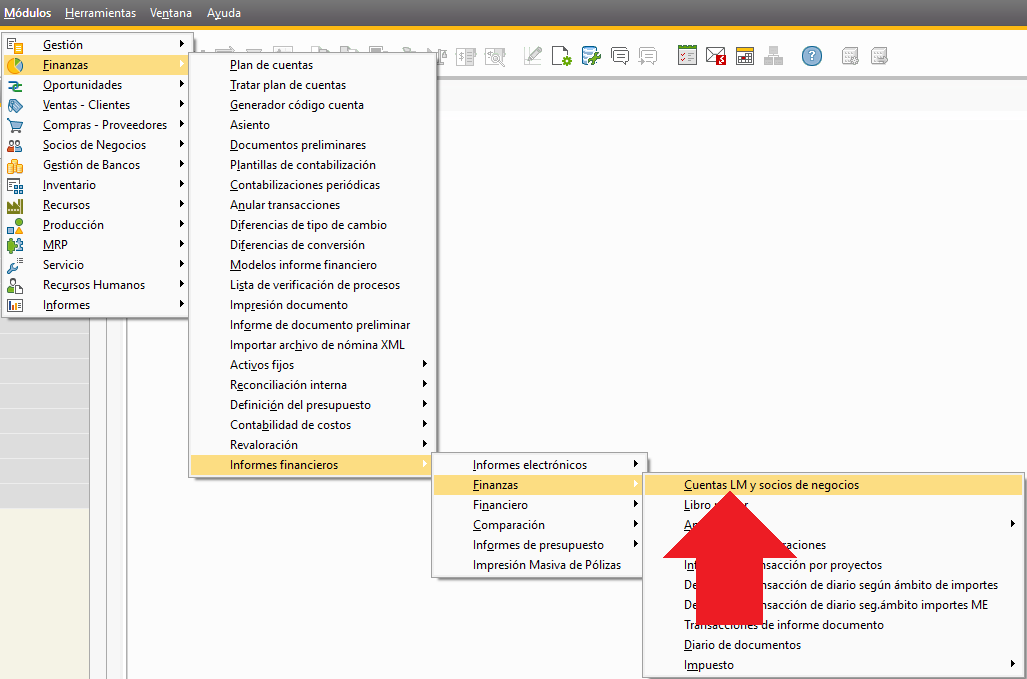Open Ventas - Clientes module
Screen dimensions: 1027x679
coord(86,105)
